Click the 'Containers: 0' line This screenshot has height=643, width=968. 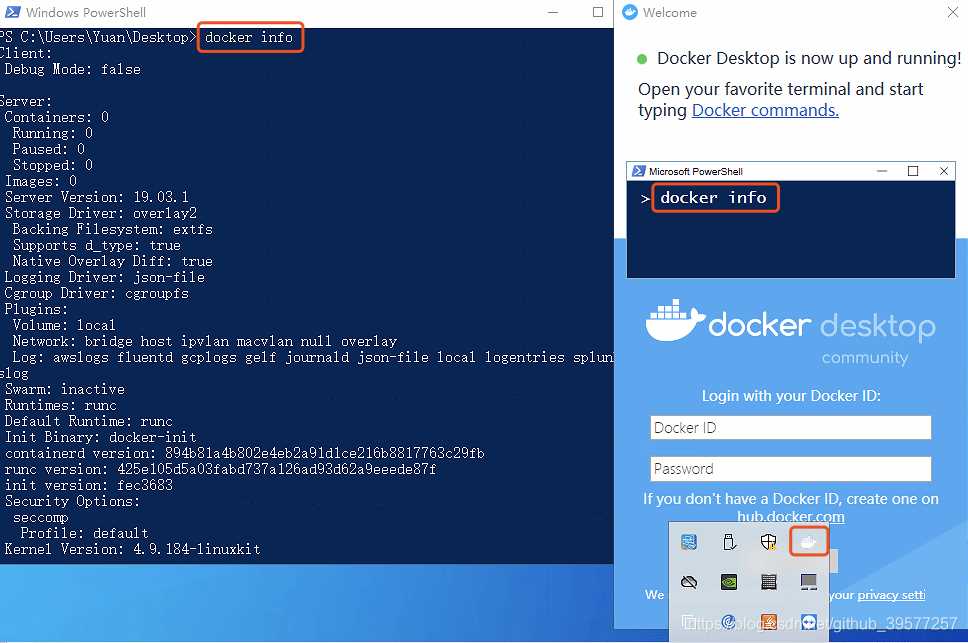point(56,117)
